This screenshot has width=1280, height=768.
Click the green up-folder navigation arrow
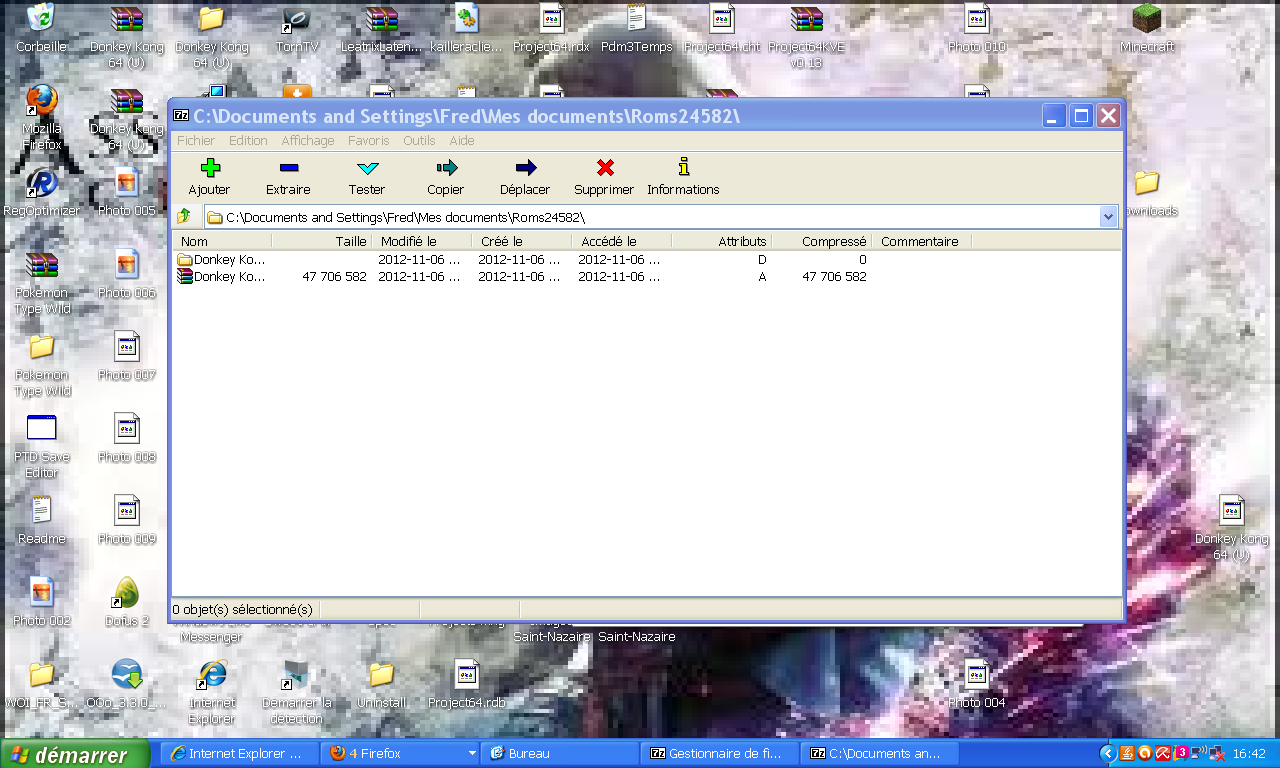185,215
